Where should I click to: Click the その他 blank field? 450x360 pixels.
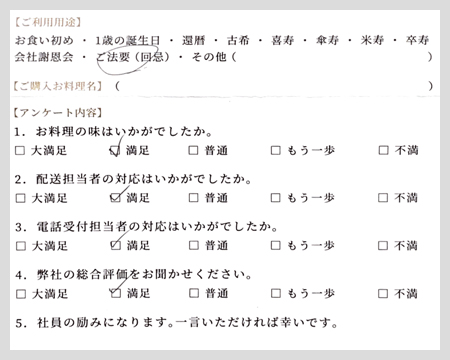332,57
